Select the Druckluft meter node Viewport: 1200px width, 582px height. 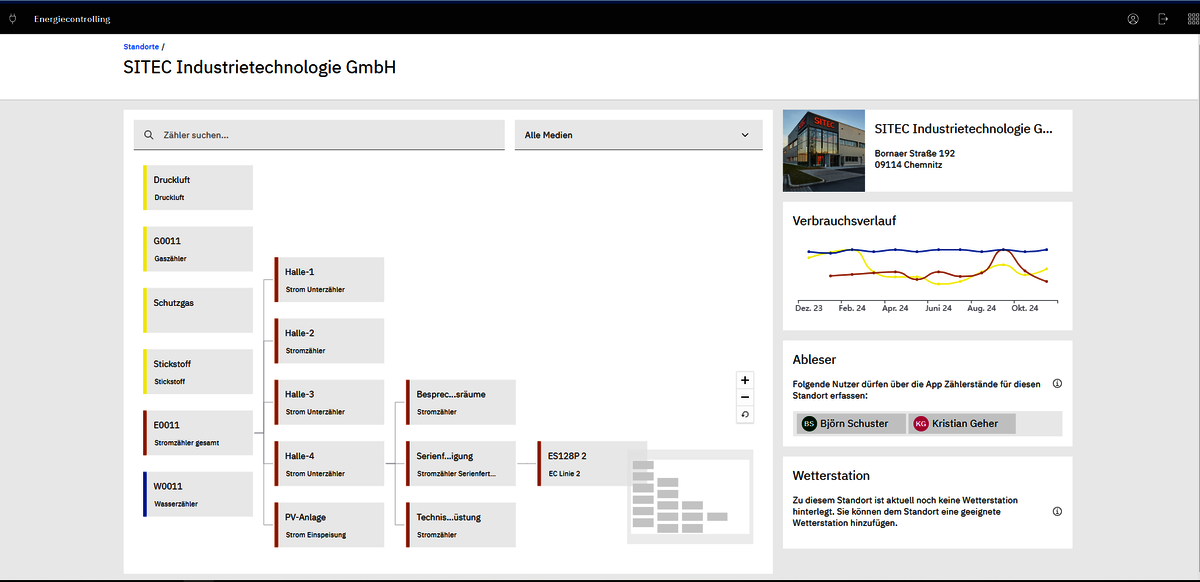[x=198, y=187]
